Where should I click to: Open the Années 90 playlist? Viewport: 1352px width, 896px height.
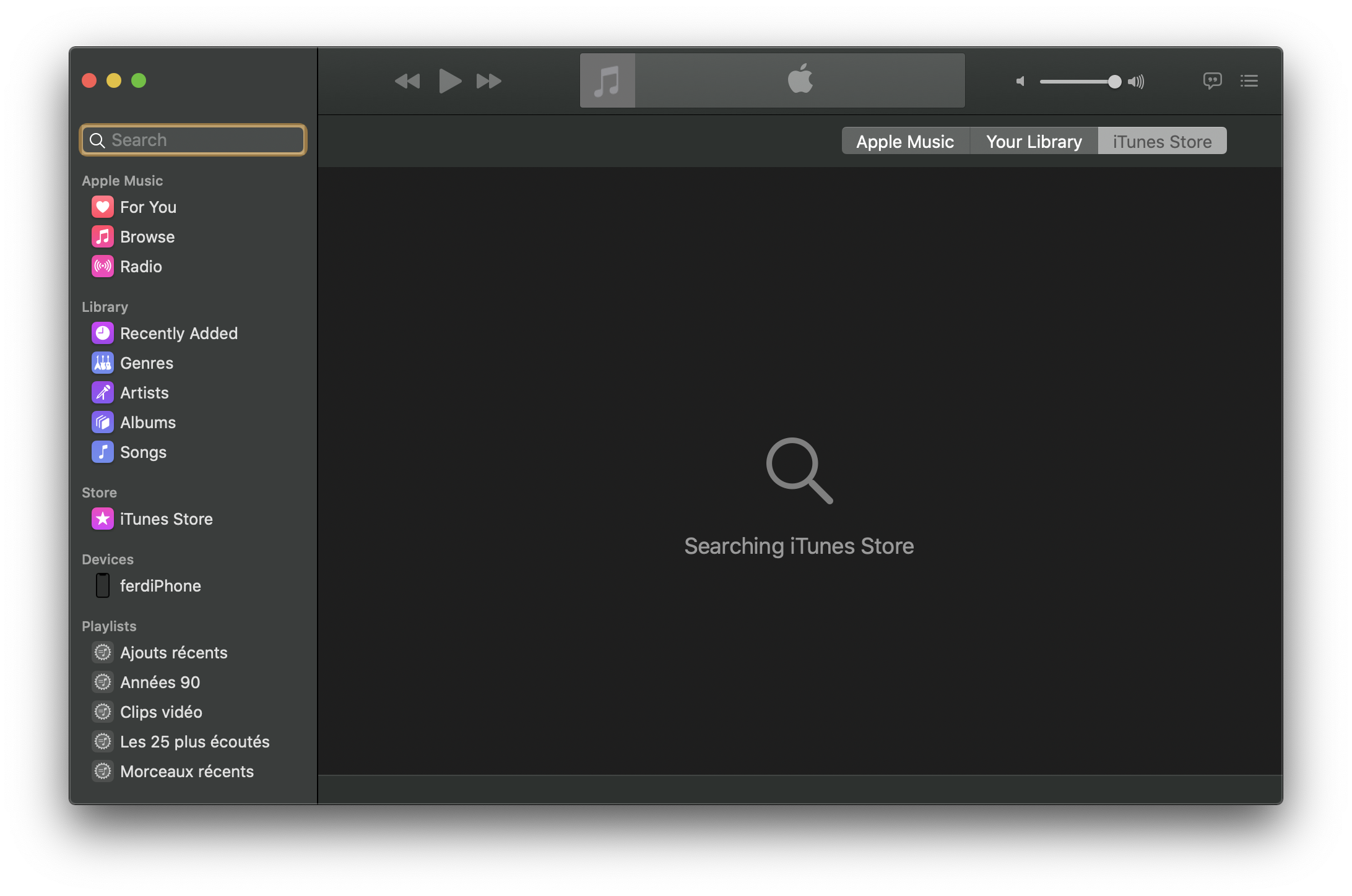pos(160,683)
